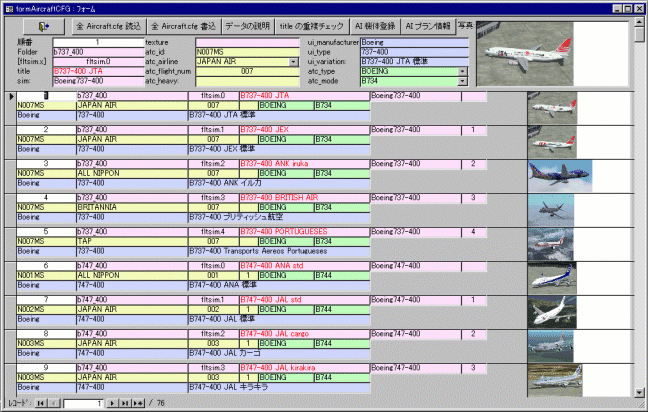Expand the atc_type BOEING dropdown
The height and width of the screenshot is (412, 648).
[x=463, y=71]
